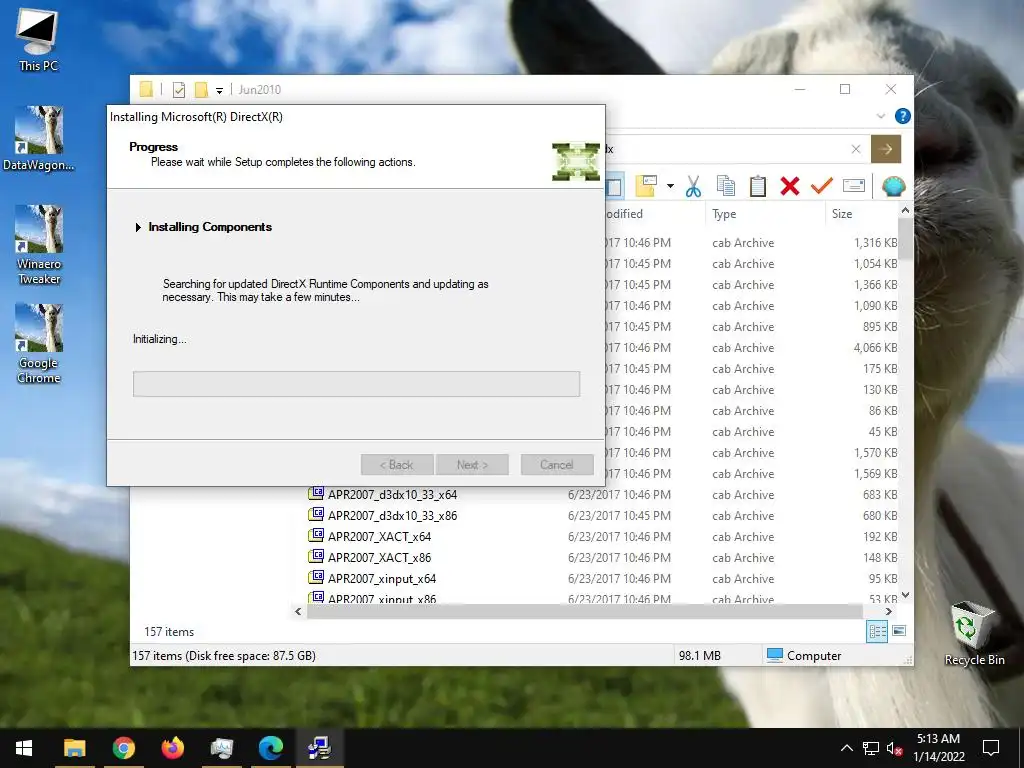Image resolution: width=1024 pixels, height=768 pixels.
Task: Sort files by the Size column header
Action: tap(842, 214)
